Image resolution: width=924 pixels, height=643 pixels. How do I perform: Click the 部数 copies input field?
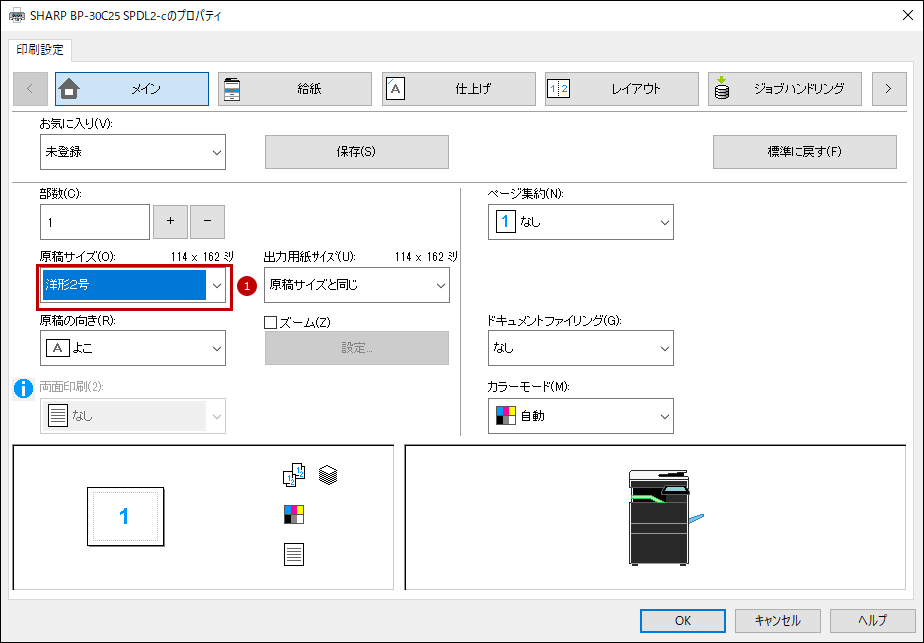95,222
